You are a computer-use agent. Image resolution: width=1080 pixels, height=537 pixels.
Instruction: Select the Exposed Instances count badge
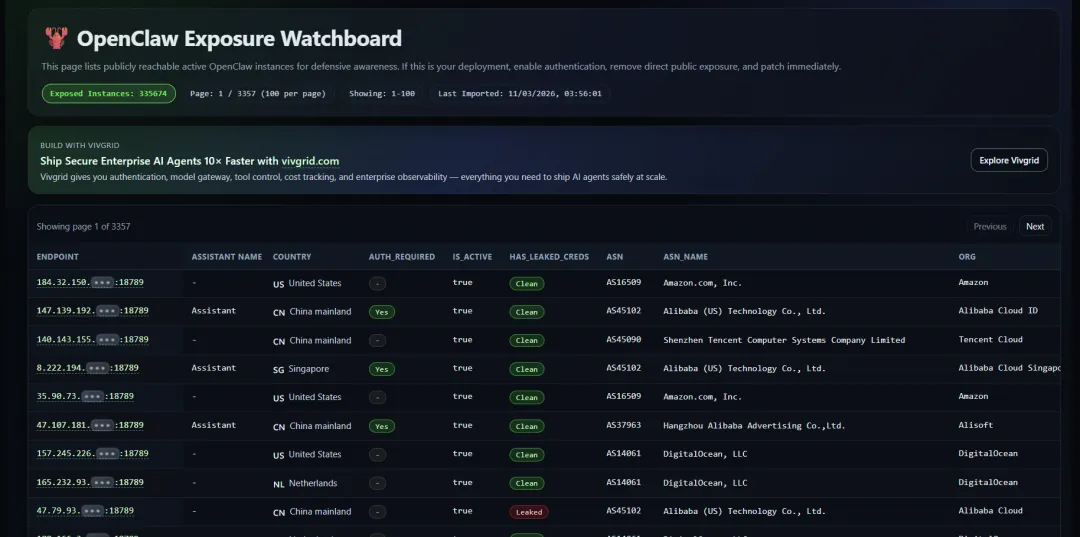point(109,93)
